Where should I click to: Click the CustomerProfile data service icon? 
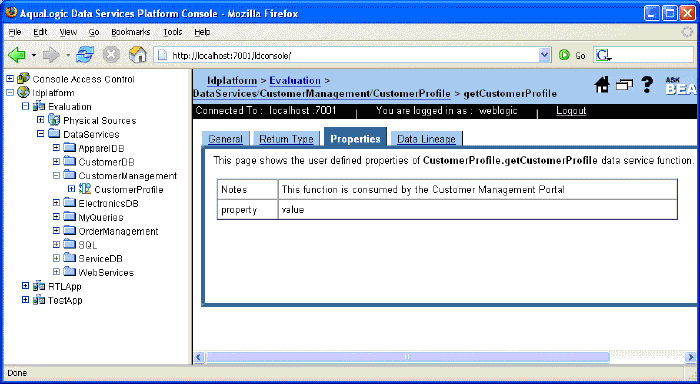pyautogui.click(x=85, y=189)
